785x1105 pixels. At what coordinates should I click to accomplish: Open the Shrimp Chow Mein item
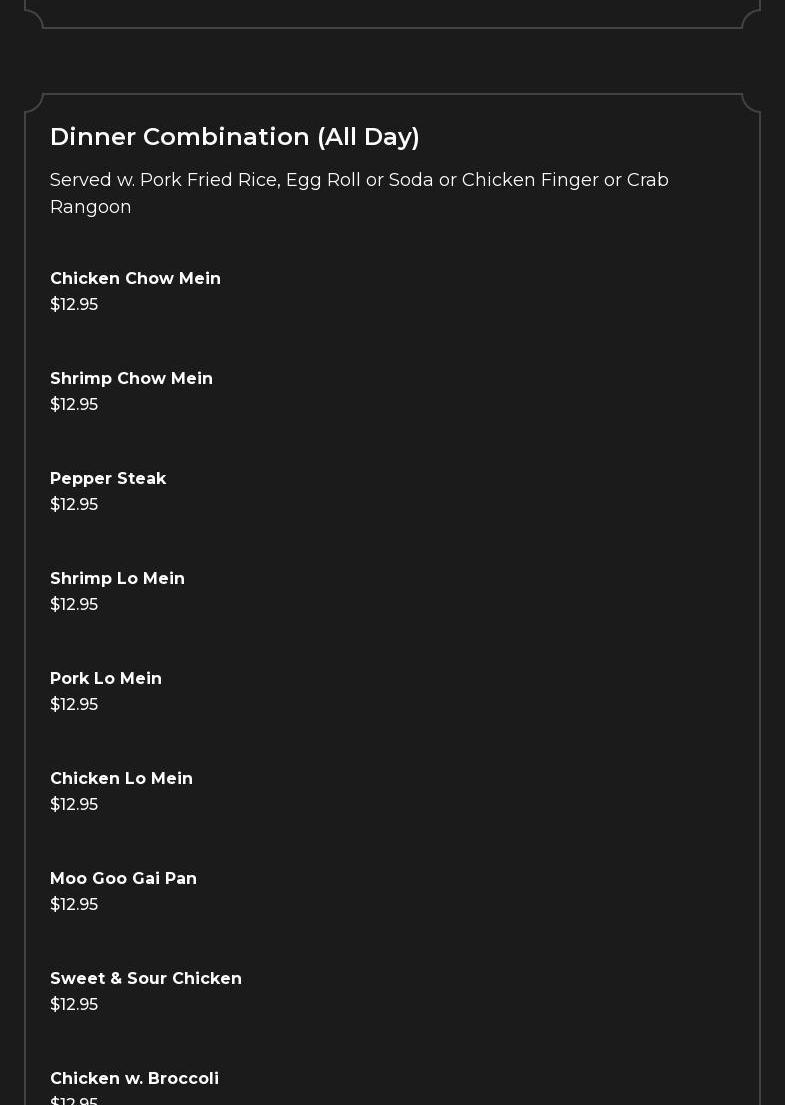(131, 378)
